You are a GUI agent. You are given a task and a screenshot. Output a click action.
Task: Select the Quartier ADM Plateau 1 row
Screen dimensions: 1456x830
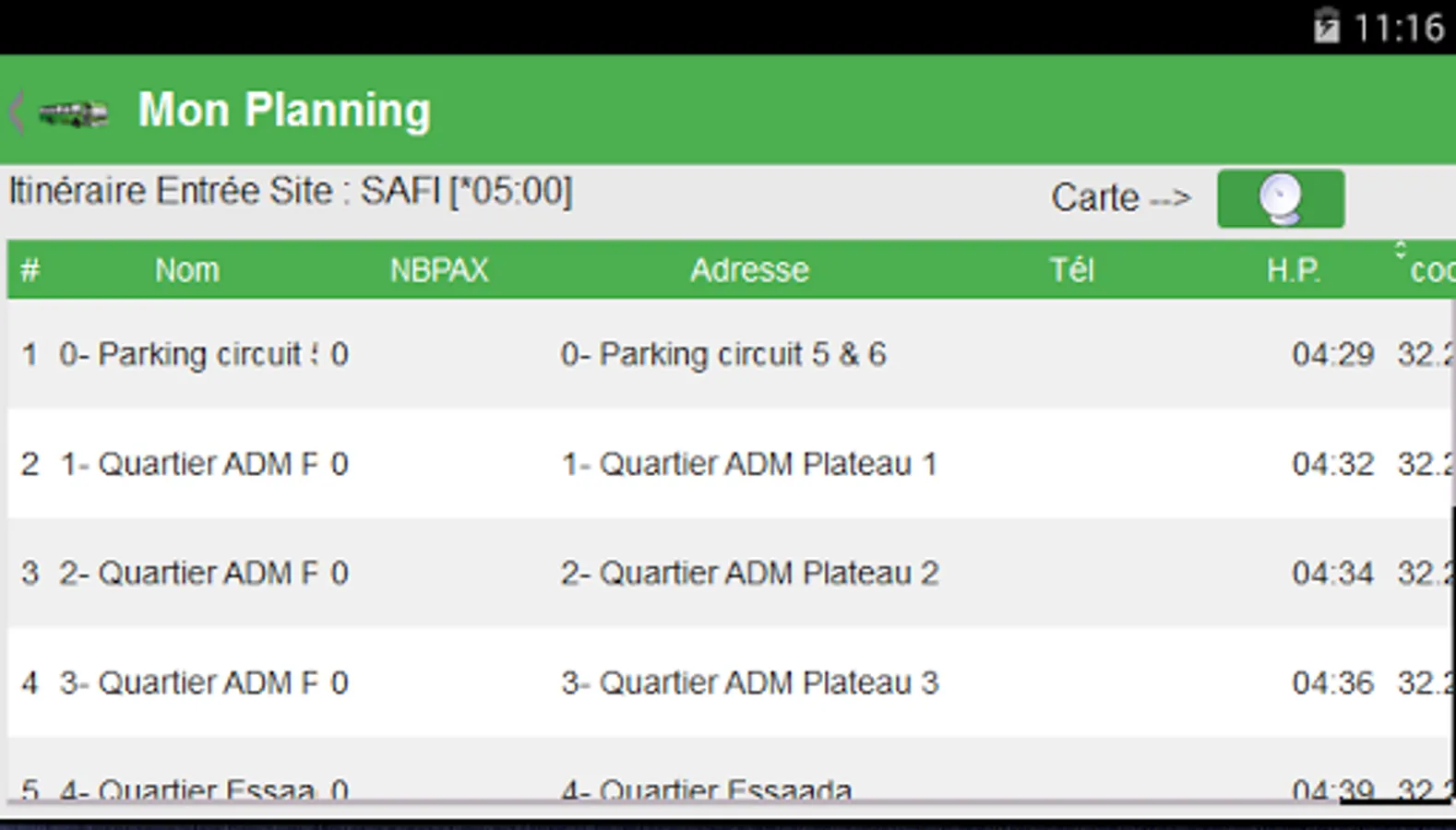[748, 464]
